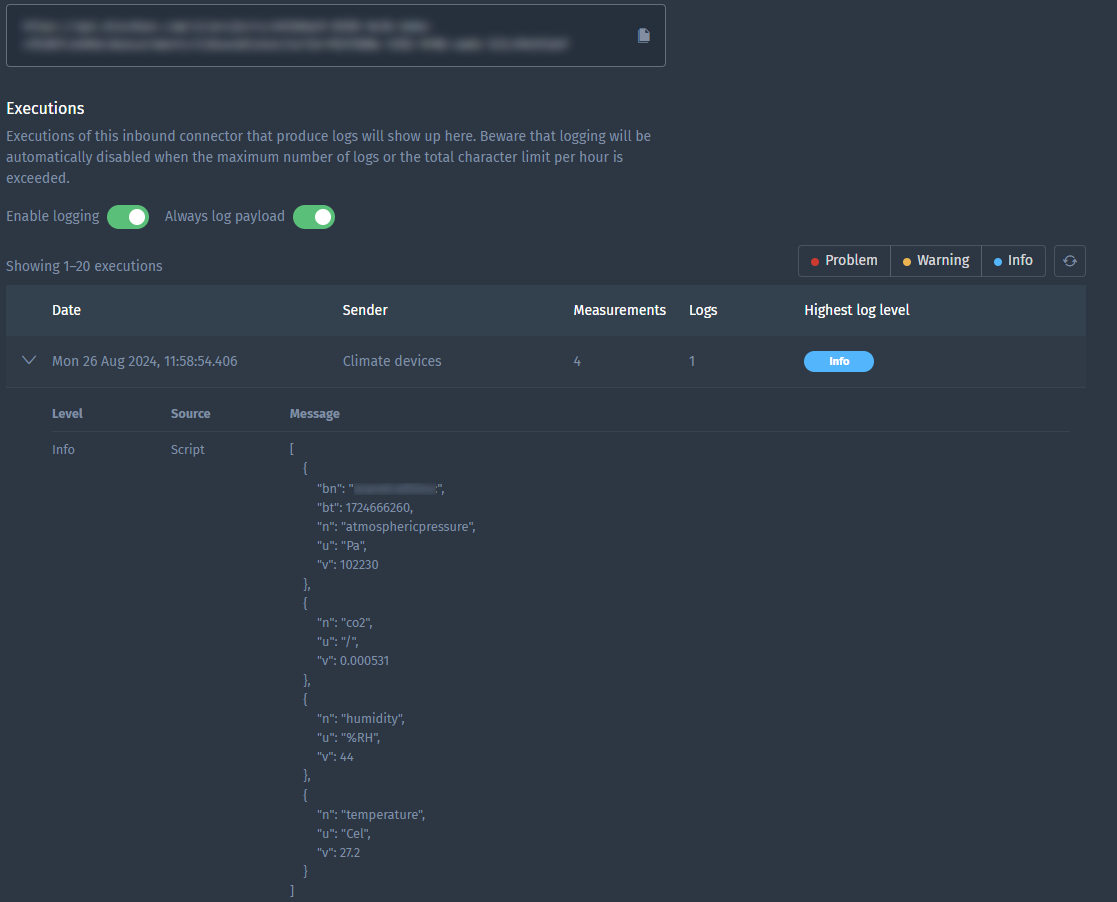
Task: Click the temperature entry in JSON message
Action: point(383,815)
